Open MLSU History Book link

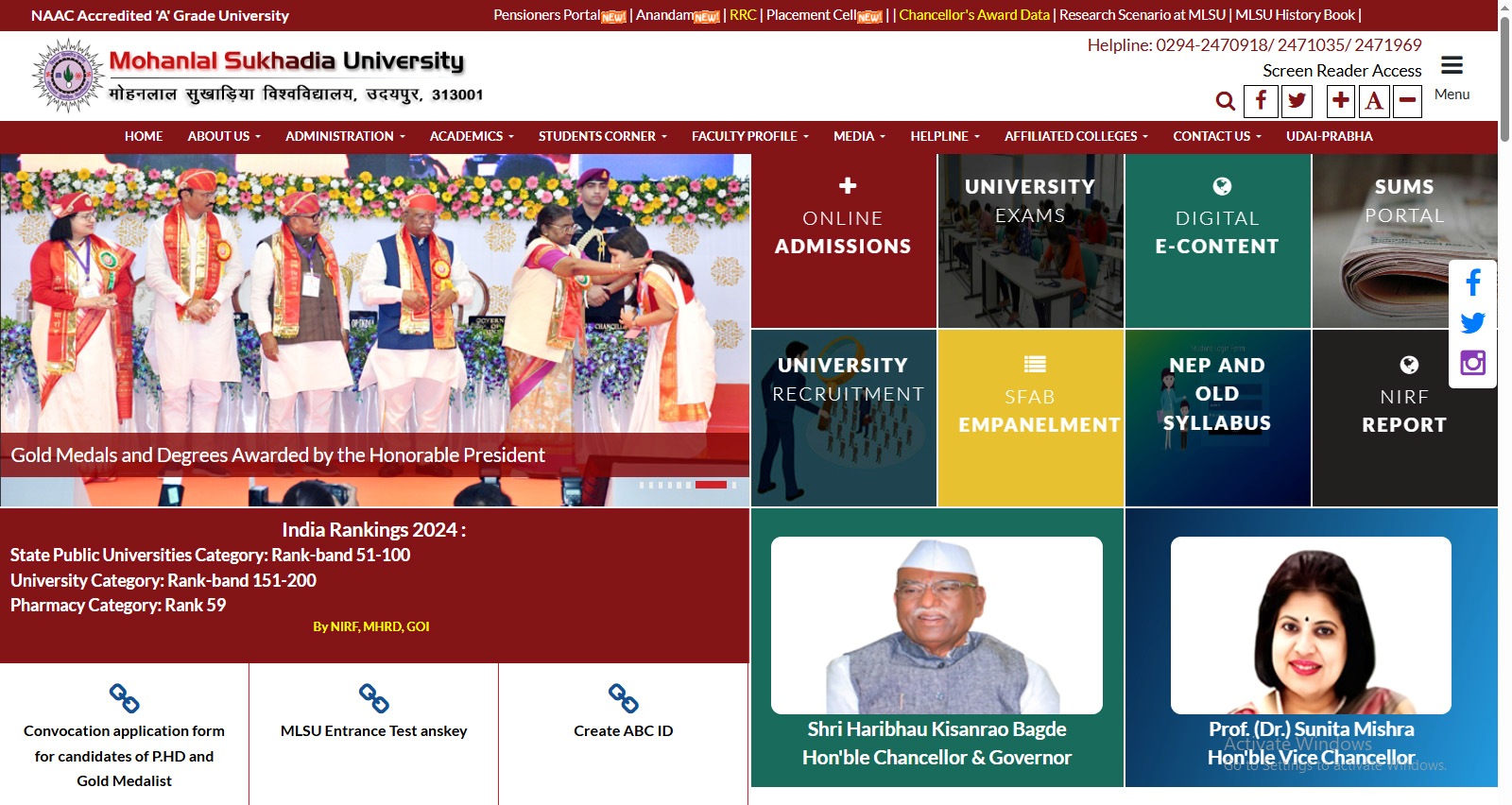[1296, 15]
